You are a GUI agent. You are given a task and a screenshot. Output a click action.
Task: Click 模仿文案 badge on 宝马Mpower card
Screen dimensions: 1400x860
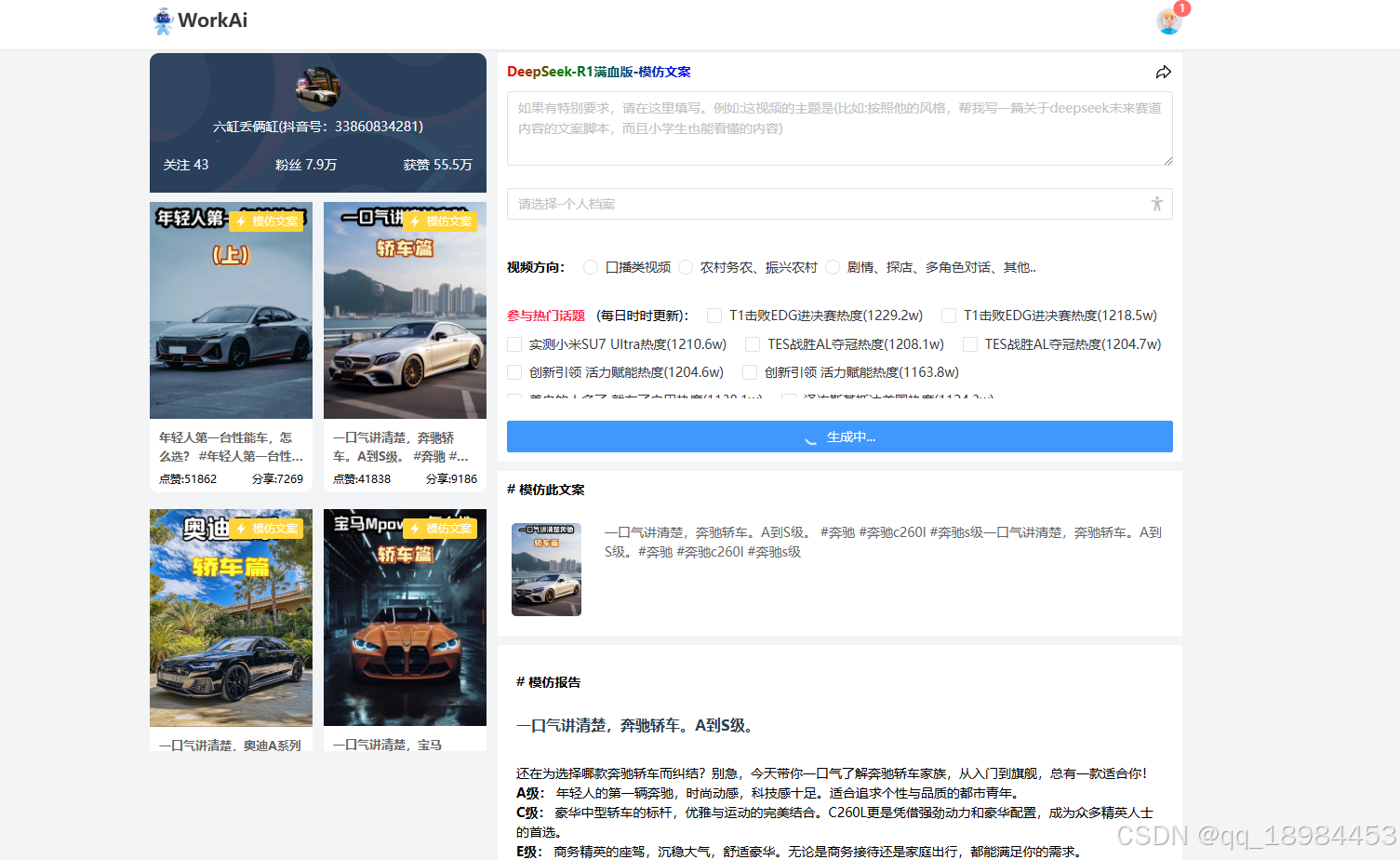441,529
